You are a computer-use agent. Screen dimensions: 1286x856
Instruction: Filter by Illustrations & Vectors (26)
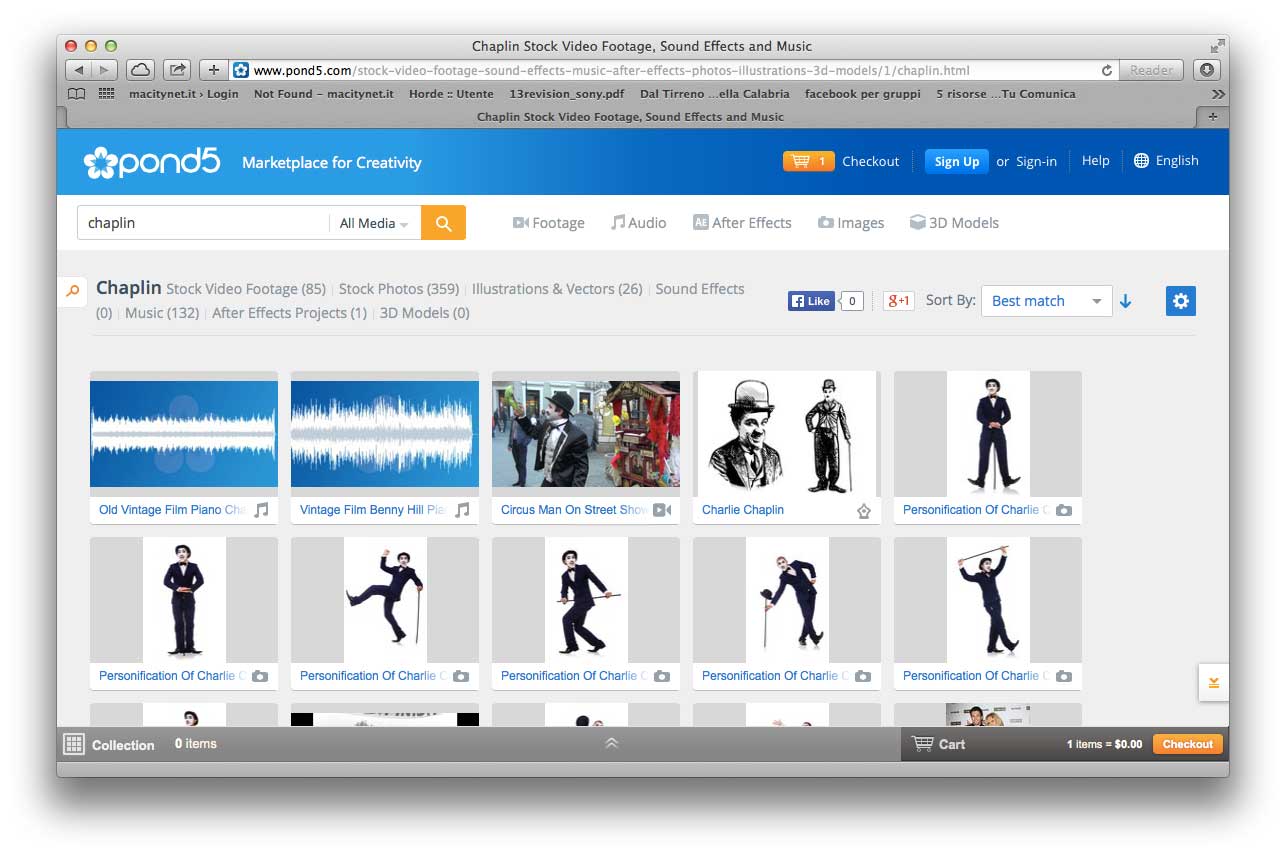557,289
